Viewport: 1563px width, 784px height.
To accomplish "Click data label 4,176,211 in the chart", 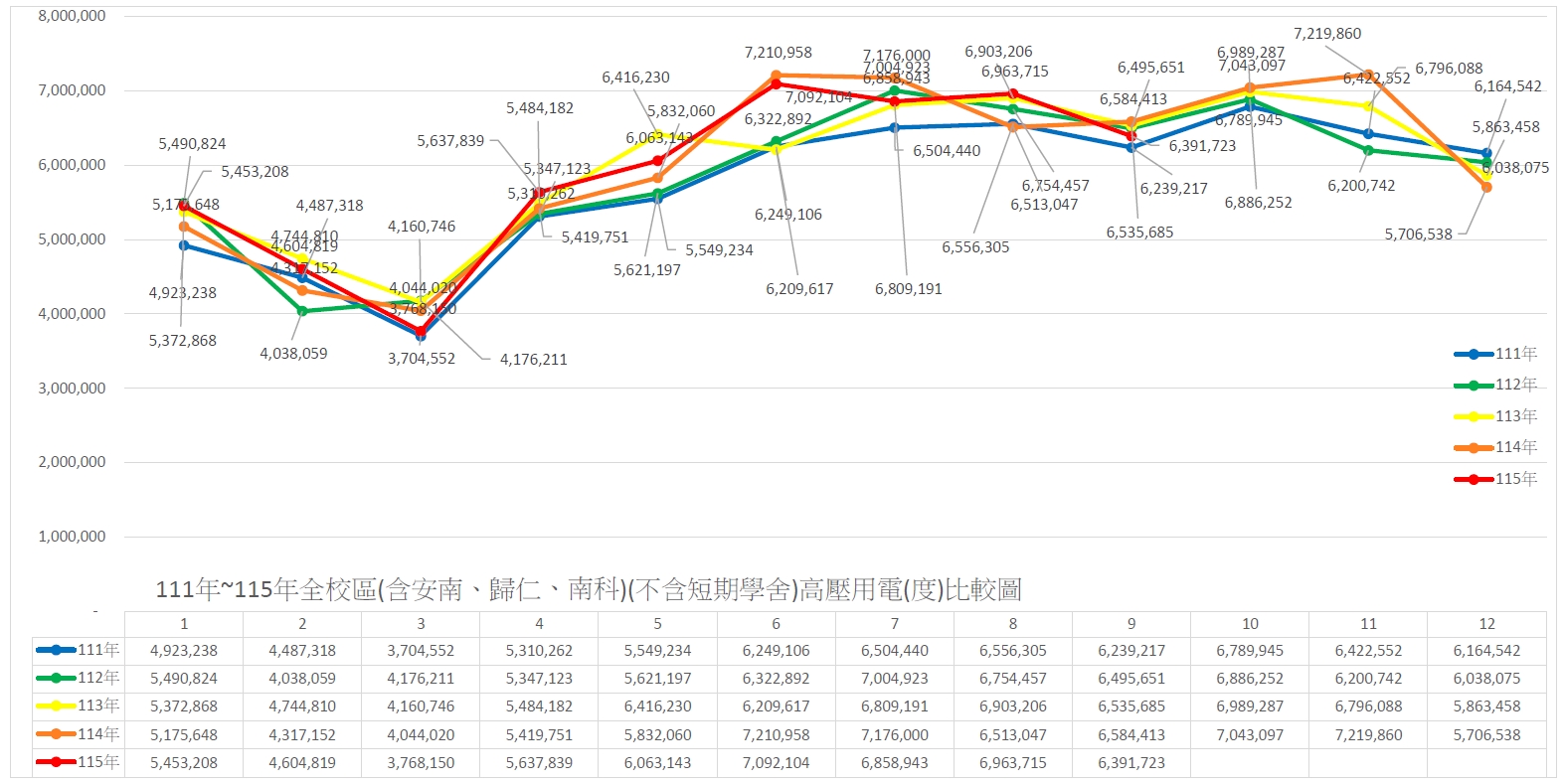I will (534, 360).
